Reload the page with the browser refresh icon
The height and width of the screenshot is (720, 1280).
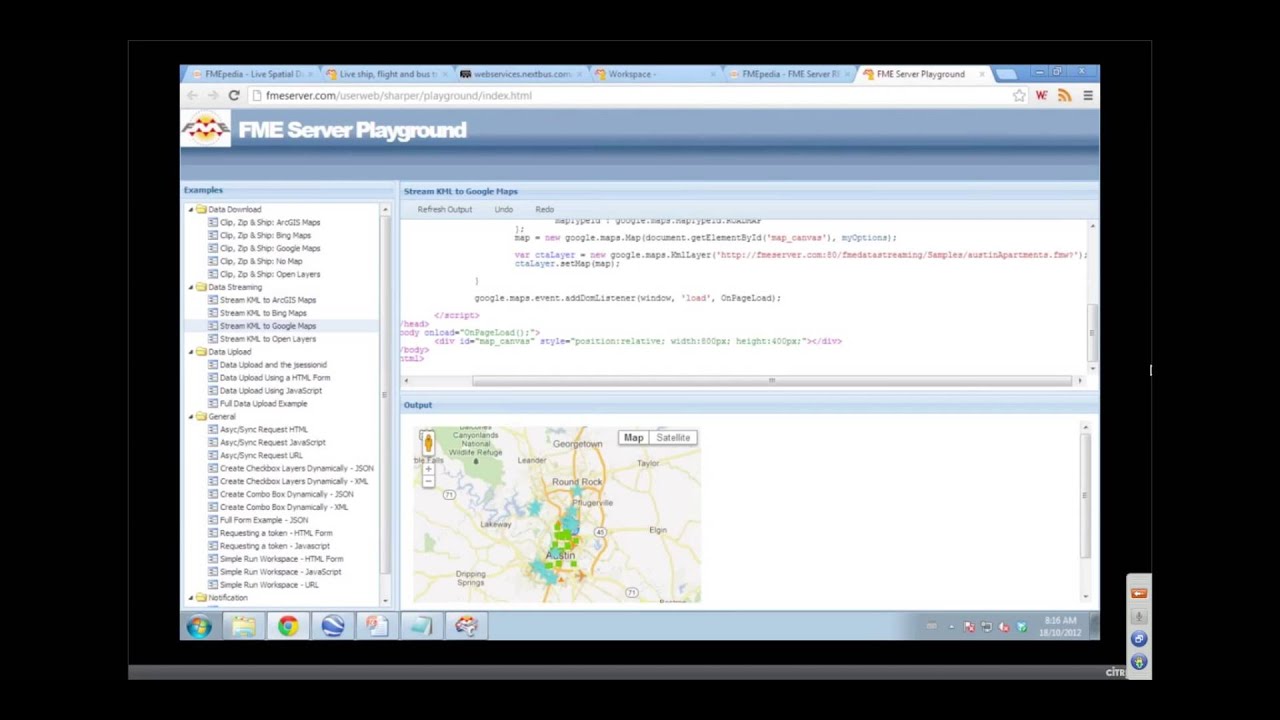tap(233, 95)
